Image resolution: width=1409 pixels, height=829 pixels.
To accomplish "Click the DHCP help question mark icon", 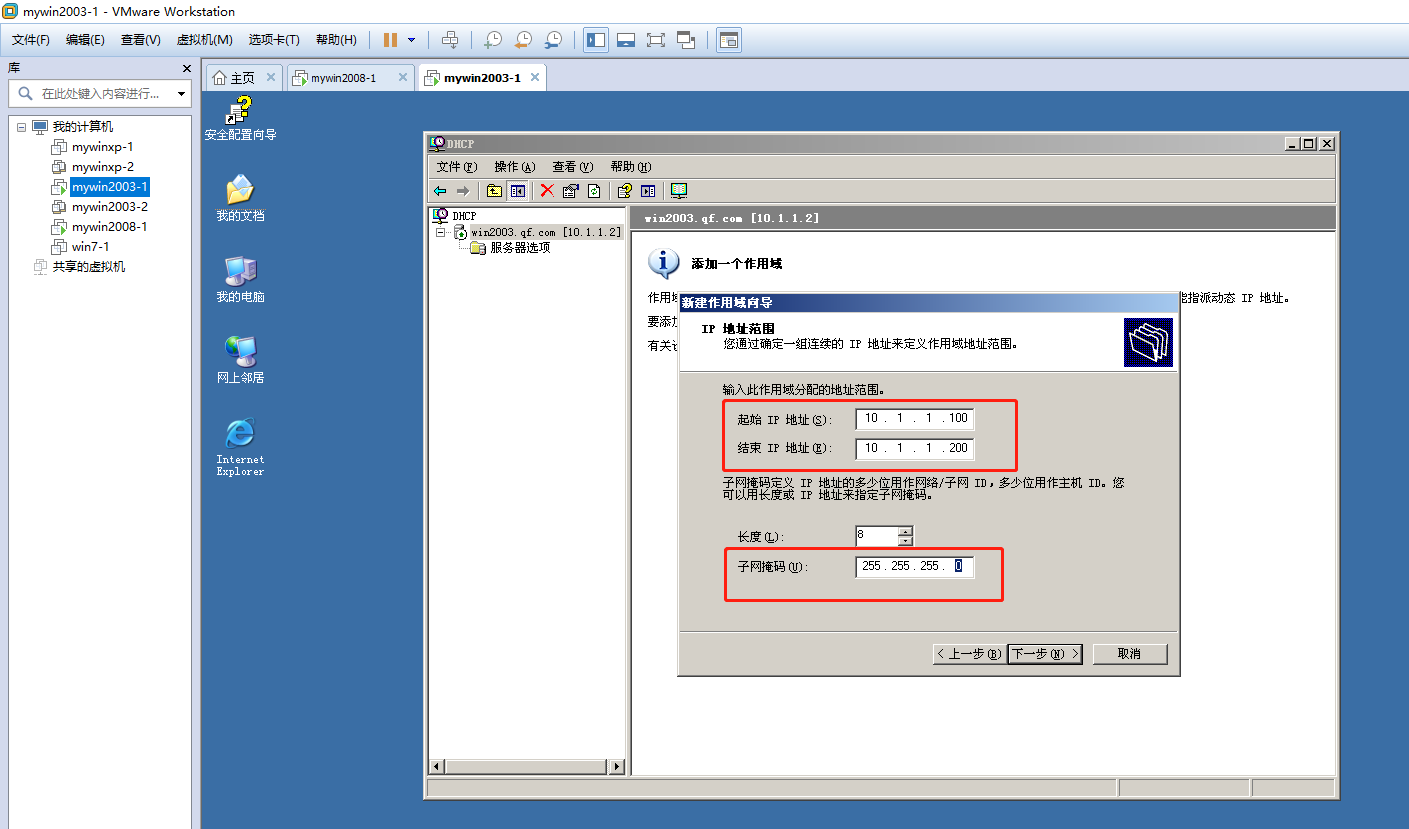I will 625,191.
